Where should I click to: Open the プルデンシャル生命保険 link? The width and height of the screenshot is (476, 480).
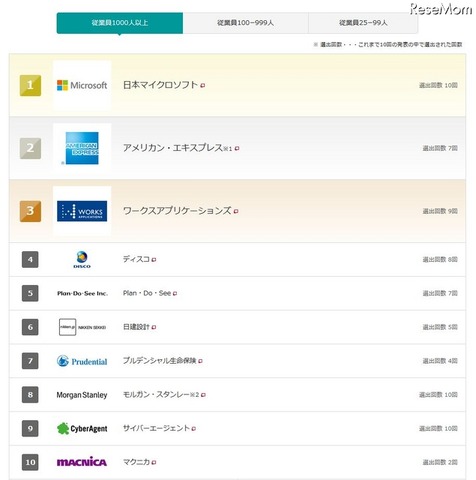[x=160, y=360]
